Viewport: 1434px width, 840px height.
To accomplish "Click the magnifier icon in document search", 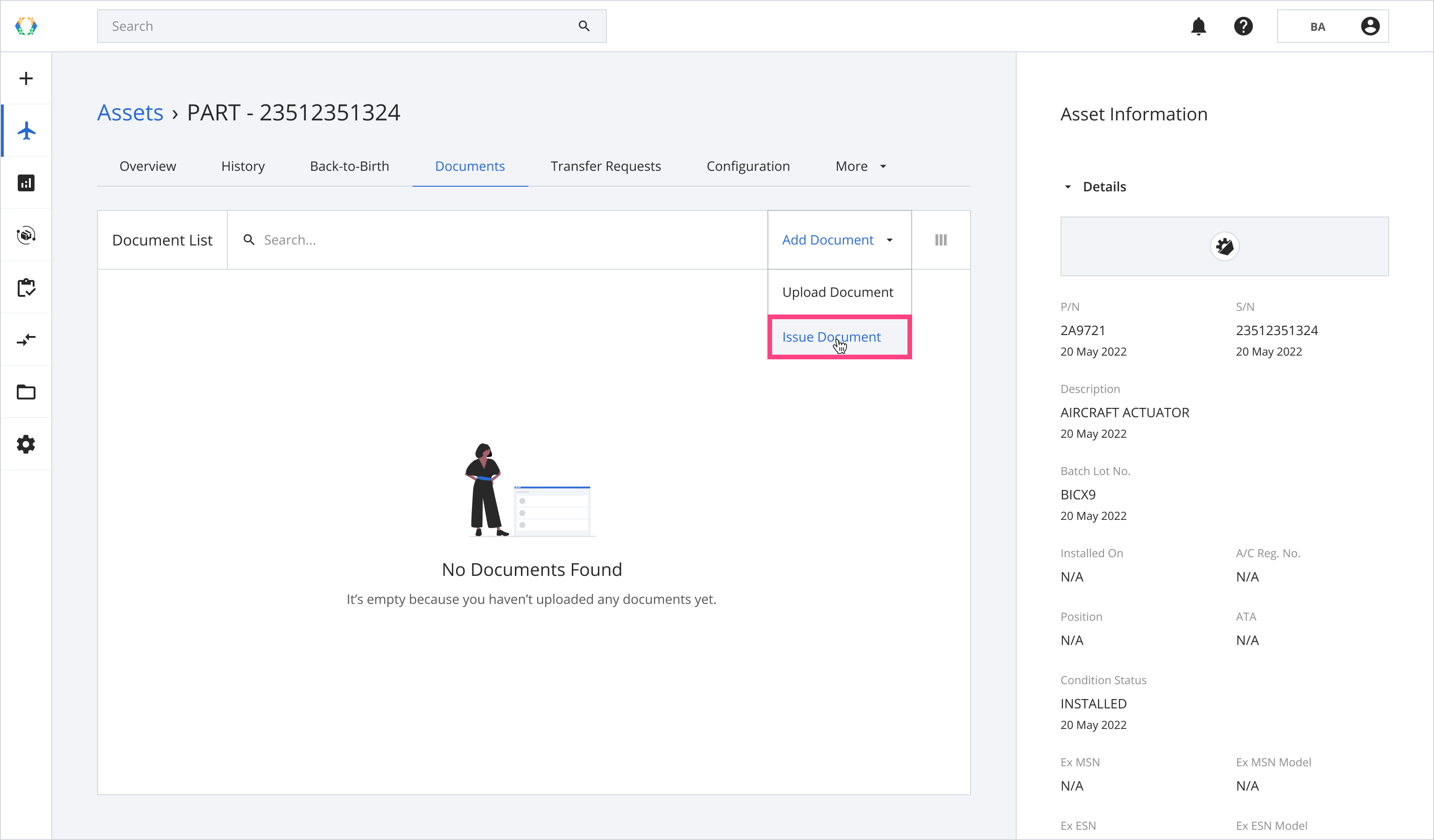I will [x=249, y=240].
